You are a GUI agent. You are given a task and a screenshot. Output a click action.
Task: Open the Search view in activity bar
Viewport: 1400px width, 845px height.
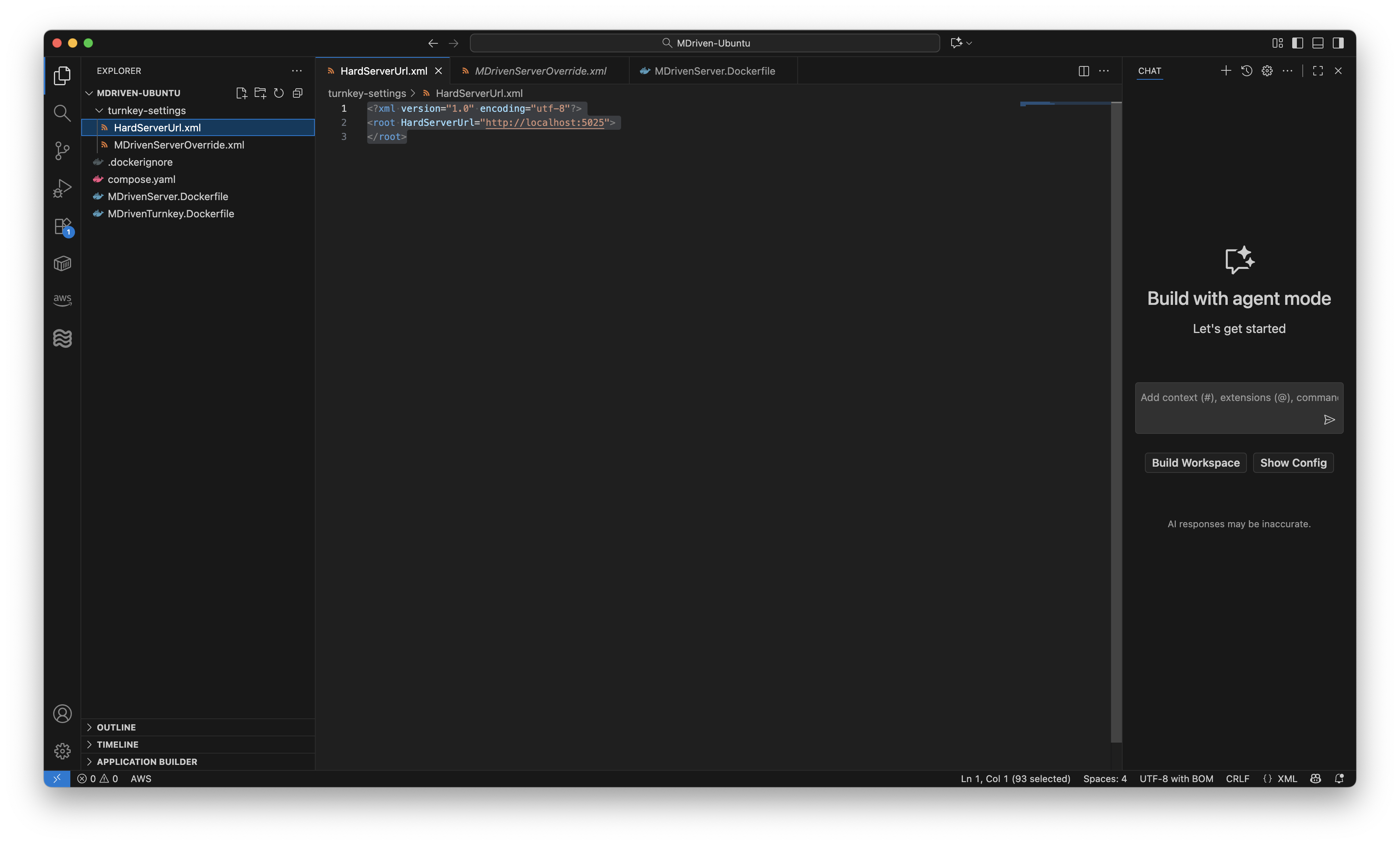click(x=62, y=113)
